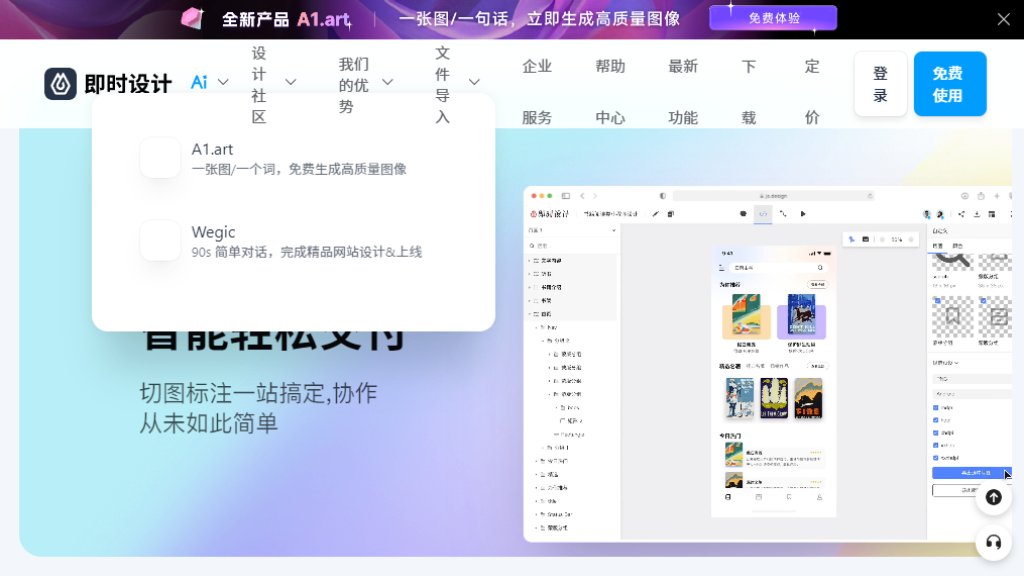Toggle checkbox on bookmark icon tile in preview
This screenshot has width=1024, height=576.
tap(937, 301)
